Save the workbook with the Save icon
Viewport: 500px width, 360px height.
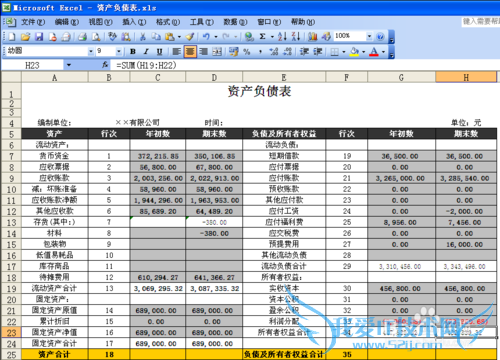tap(39, 36)
